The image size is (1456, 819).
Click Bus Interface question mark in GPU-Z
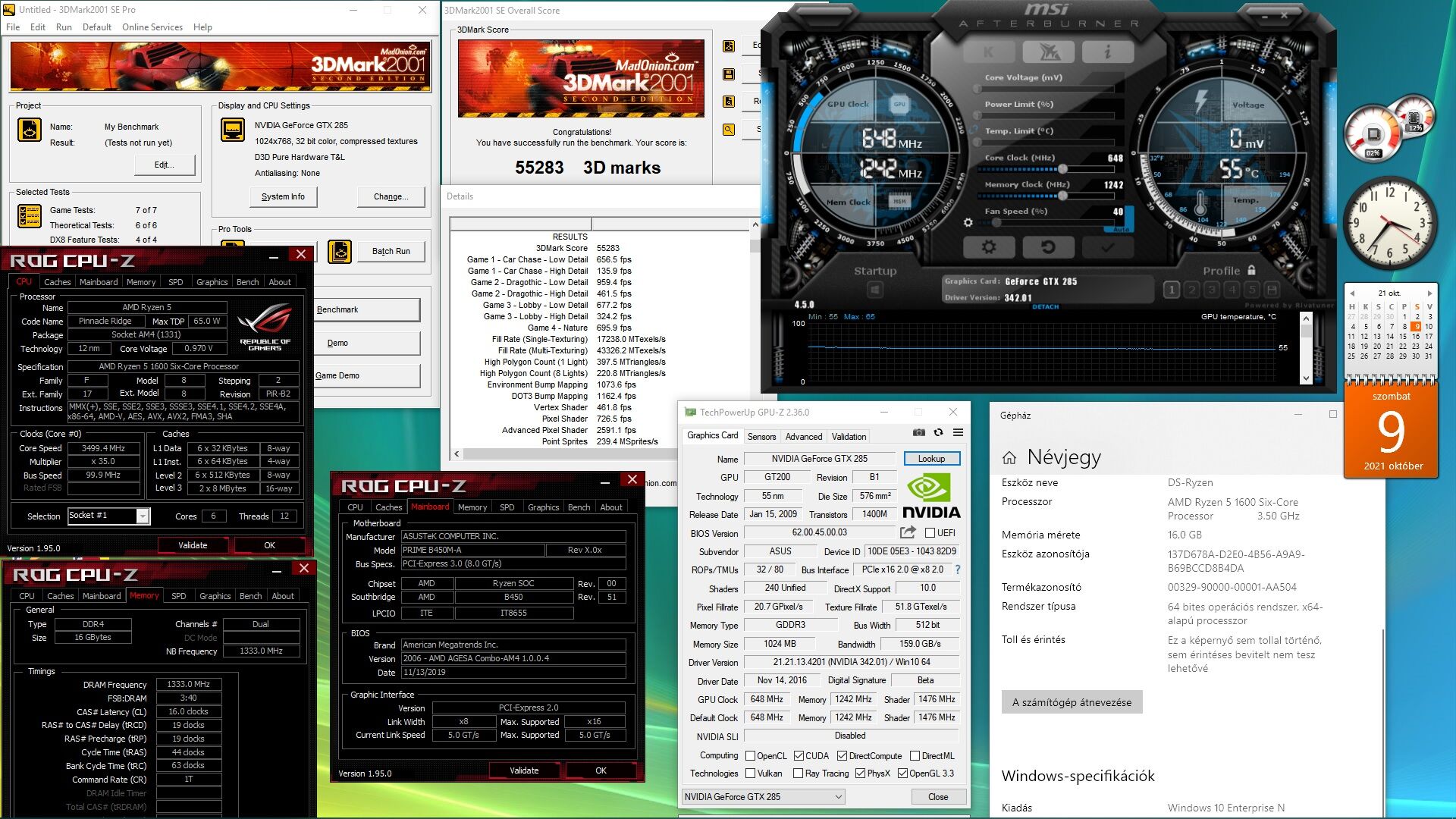[957, 570]
